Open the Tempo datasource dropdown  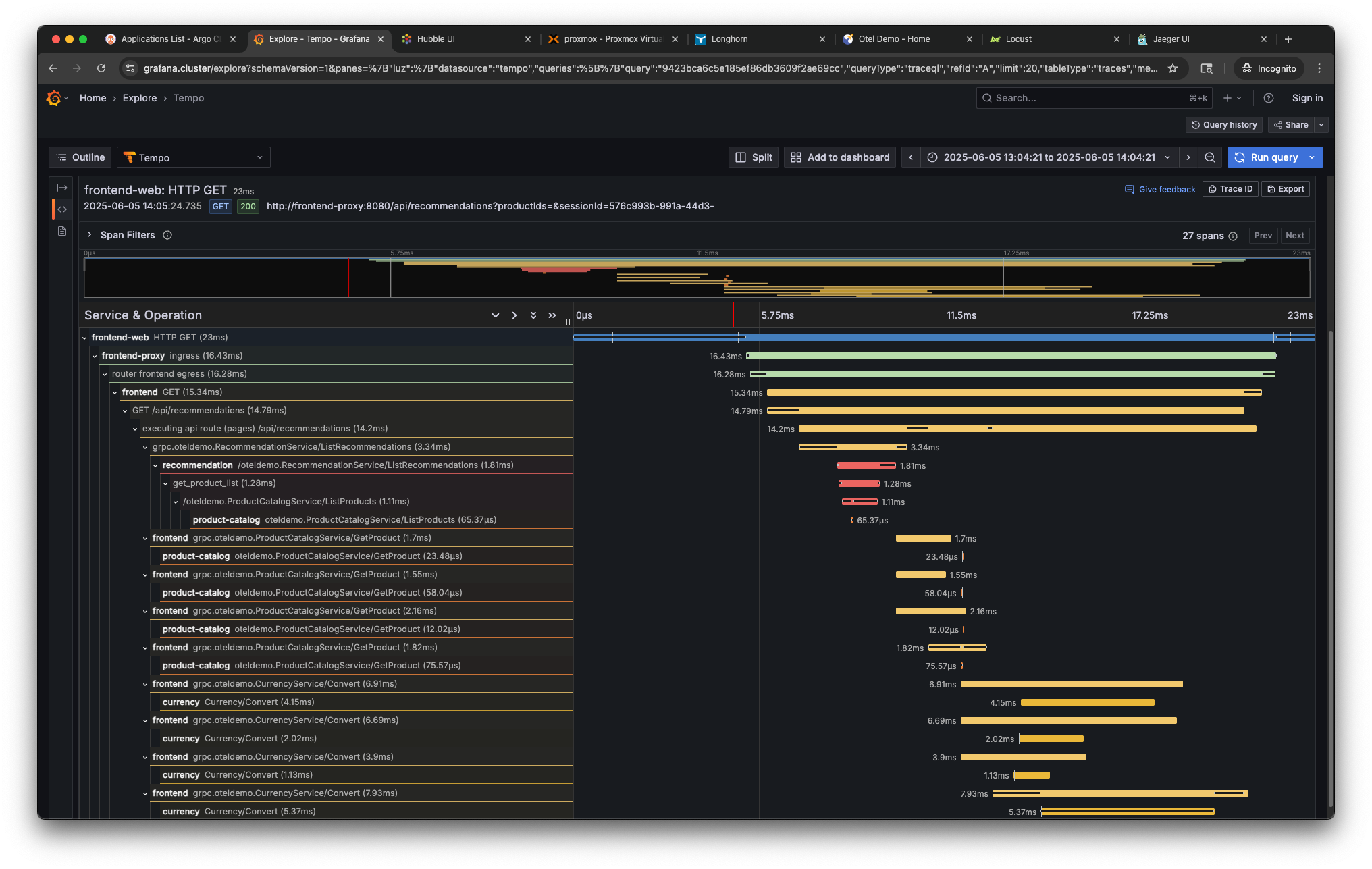[x=194, y=157]
